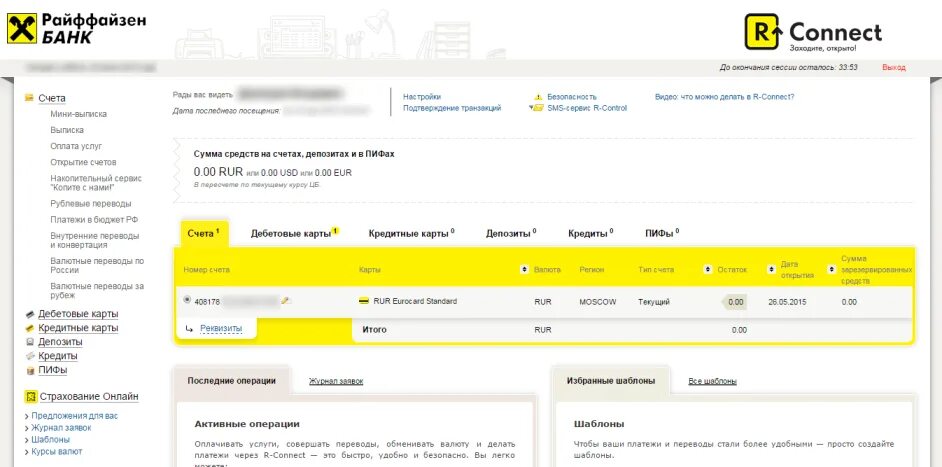The width and height of the screenshot is (942, 467).
Task: Open Валютные переводы по России
Action: (x=97, y=266)
